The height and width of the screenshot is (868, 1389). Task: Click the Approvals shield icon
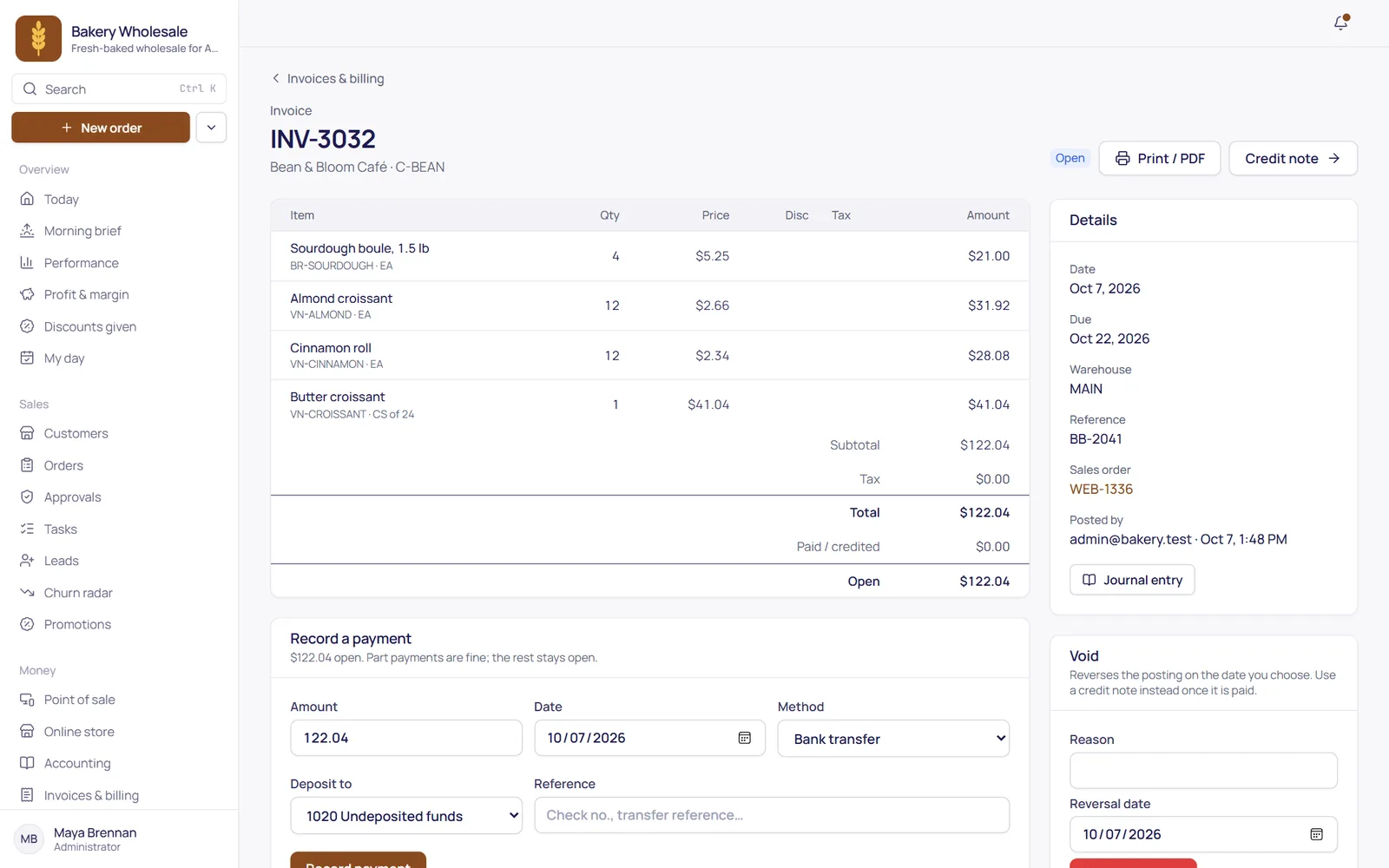[27, 497]
